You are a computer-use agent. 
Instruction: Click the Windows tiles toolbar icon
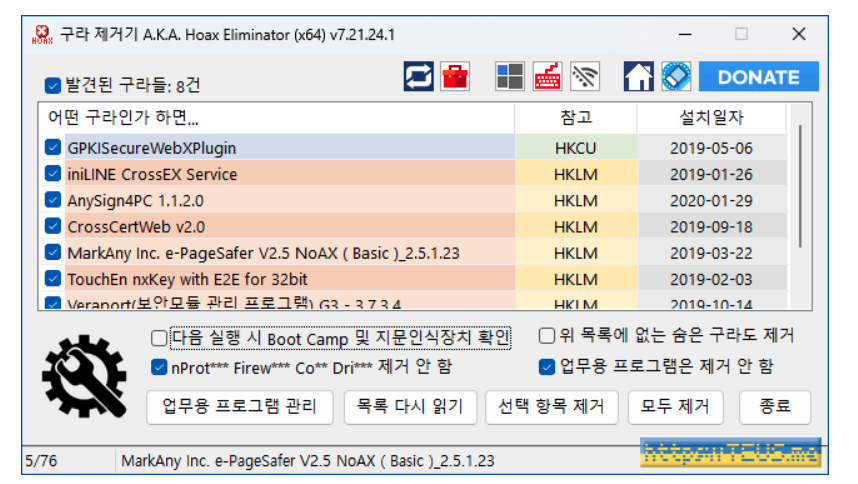[x=509, y=76]
